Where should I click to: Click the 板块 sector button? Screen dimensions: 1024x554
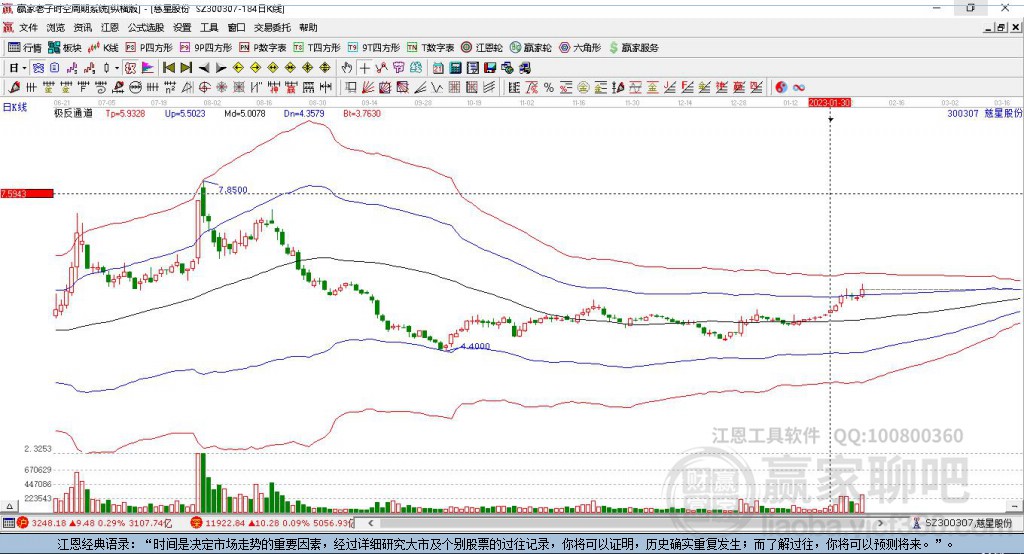[x=66, y=47]
